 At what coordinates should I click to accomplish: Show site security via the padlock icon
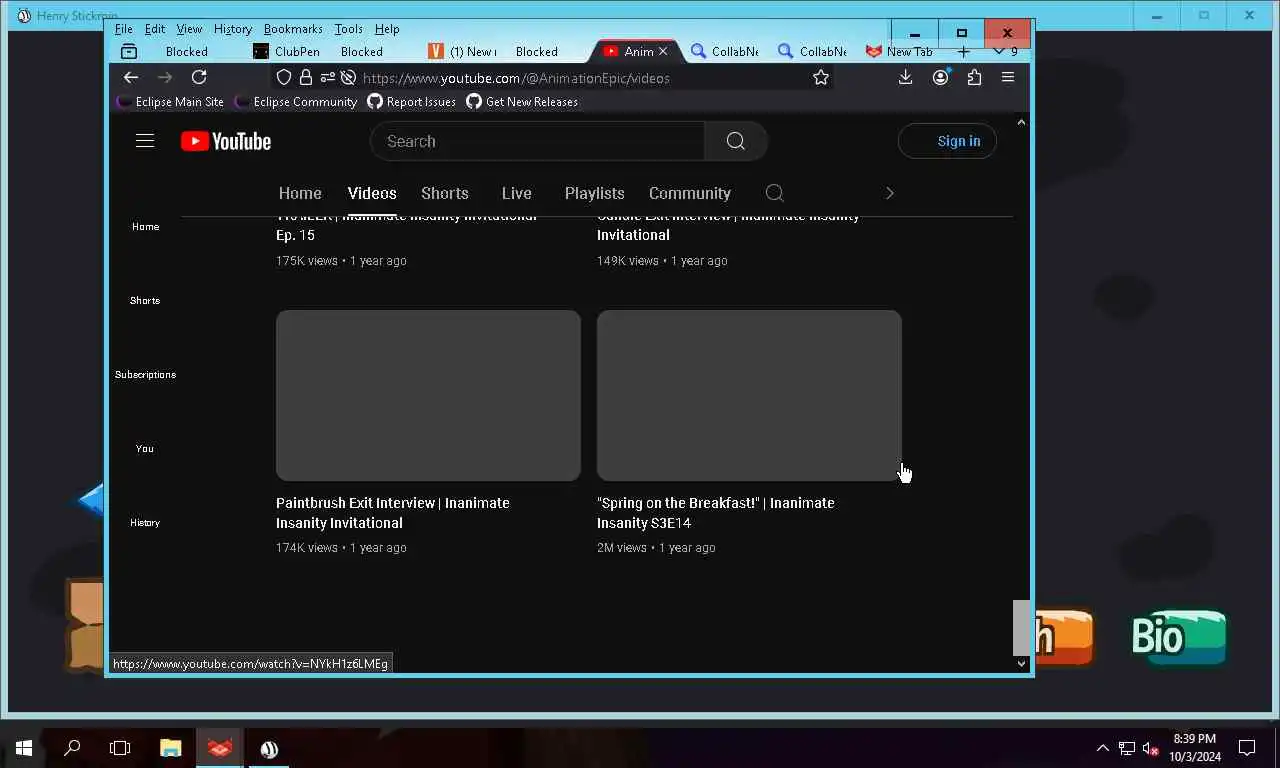(x=306, y=77)
